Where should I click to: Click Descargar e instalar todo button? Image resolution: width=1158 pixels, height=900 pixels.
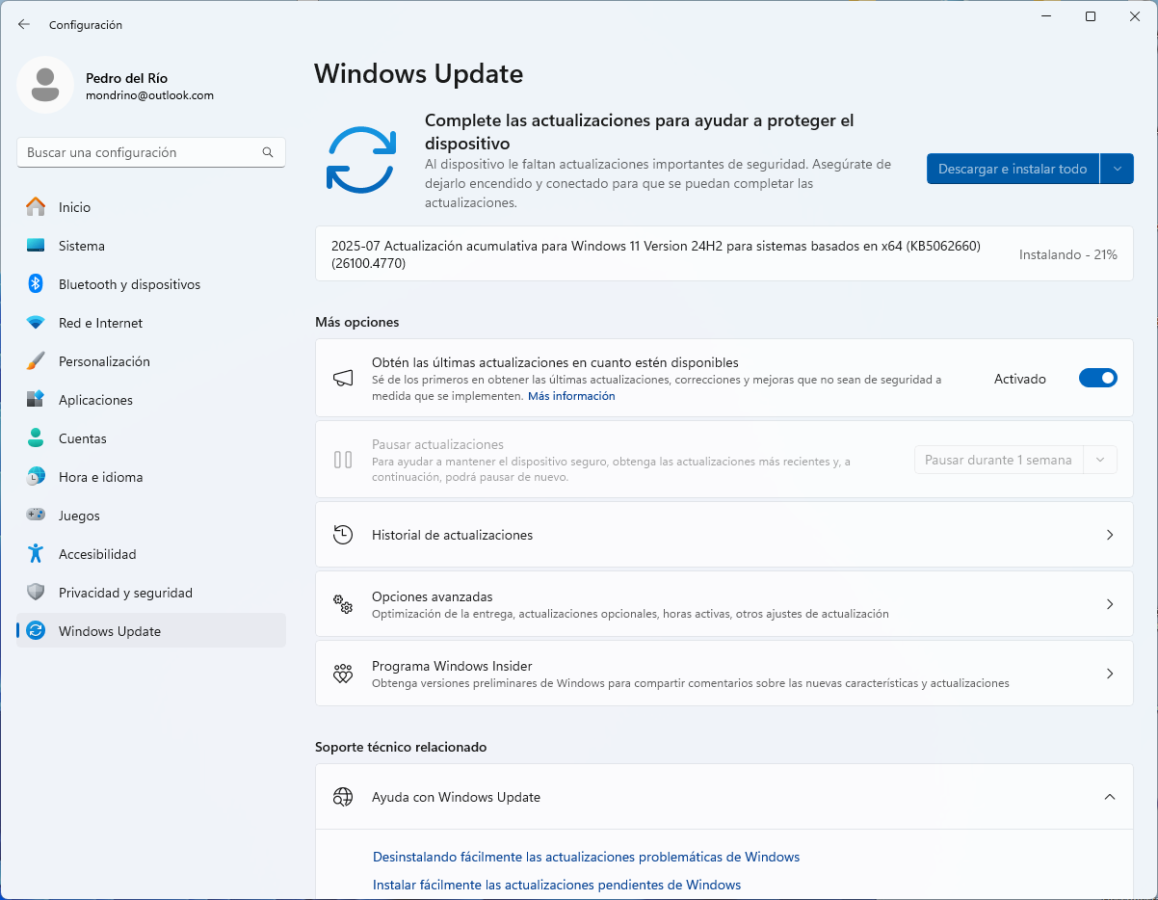tap(1013, 169)
